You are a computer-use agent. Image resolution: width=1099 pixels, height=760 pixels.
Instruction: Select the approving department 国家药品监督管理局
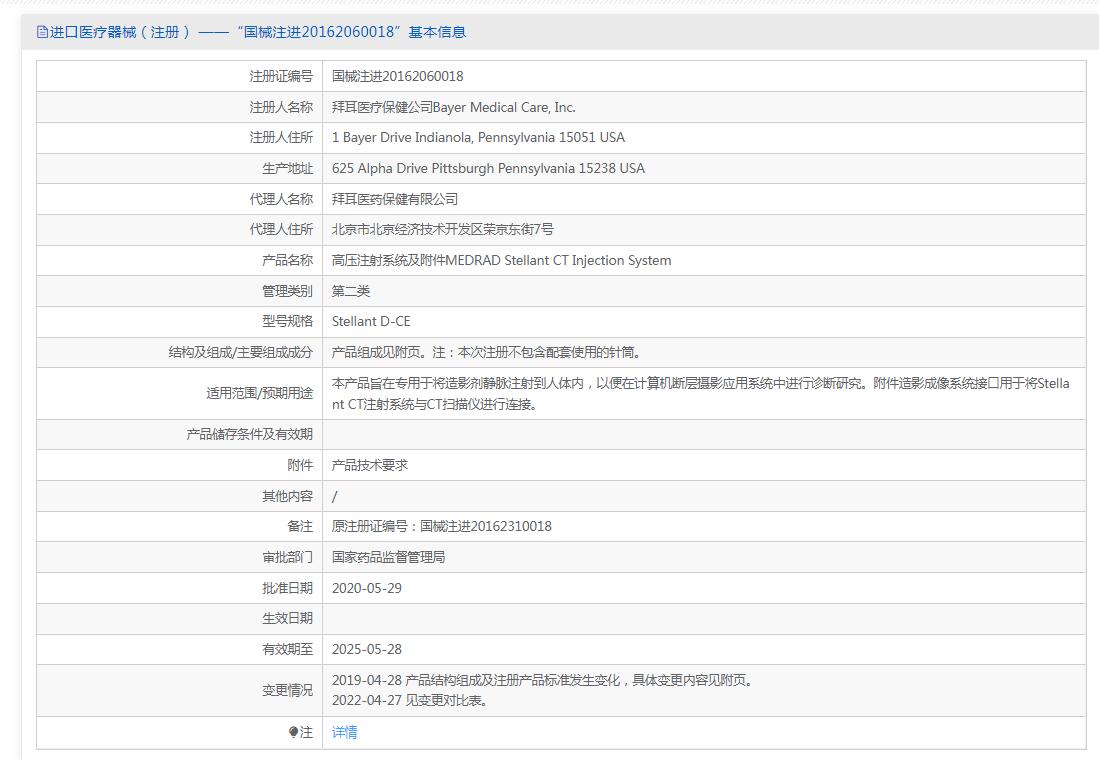pos(388,557)
